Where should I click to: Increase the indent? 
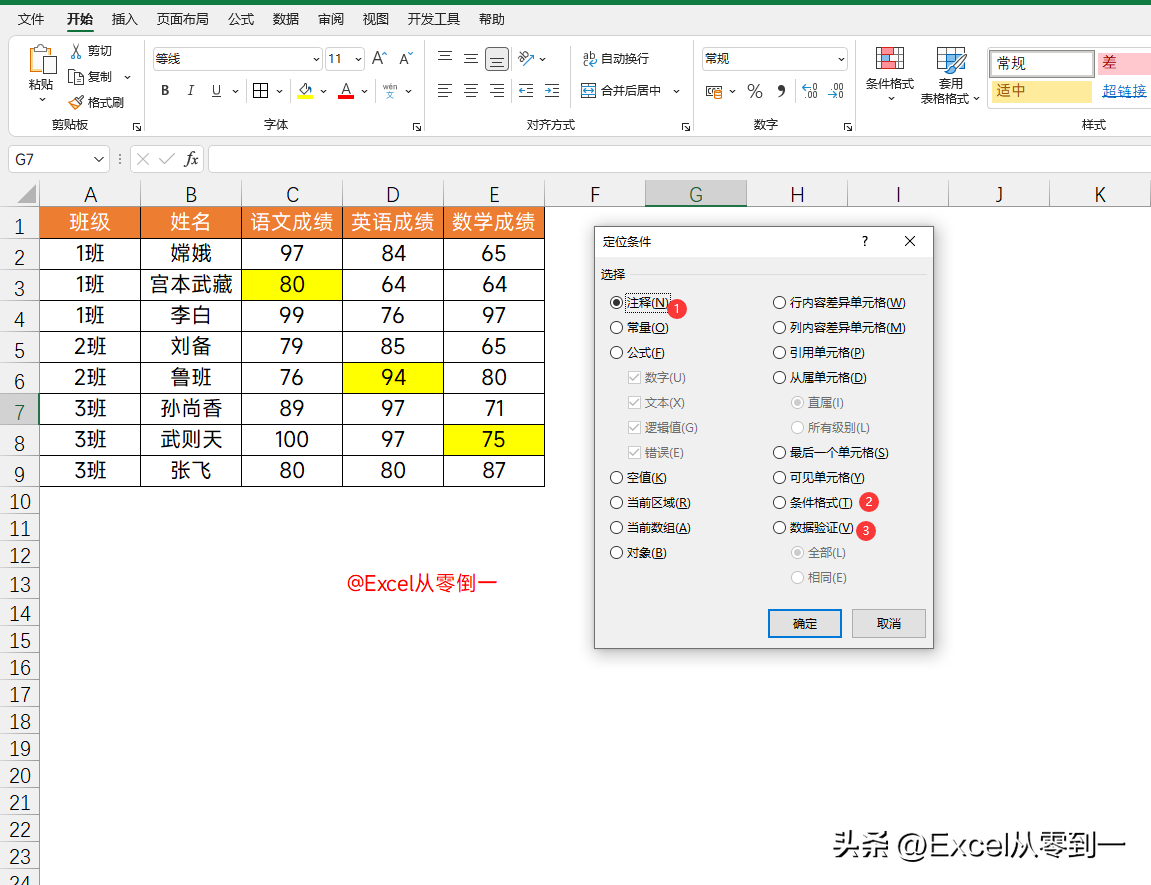pyautogui.click(x=552, y=90)
